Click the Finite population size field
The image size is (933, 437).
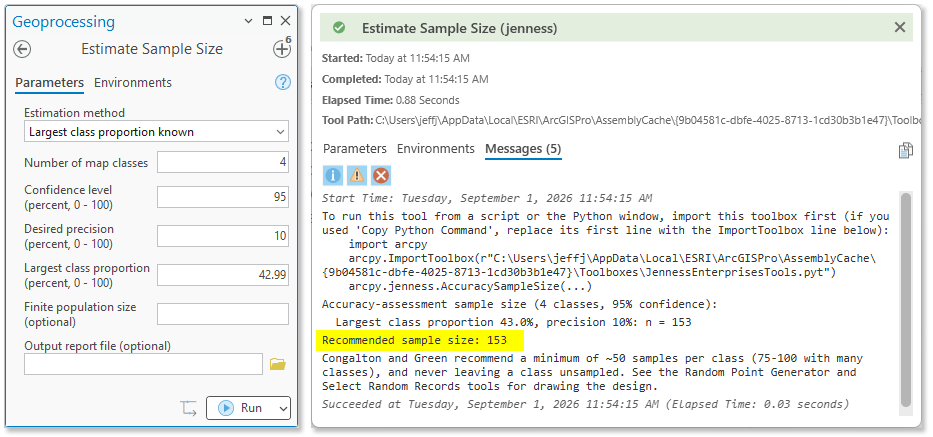pyautogui.click(x=223, y=314)
